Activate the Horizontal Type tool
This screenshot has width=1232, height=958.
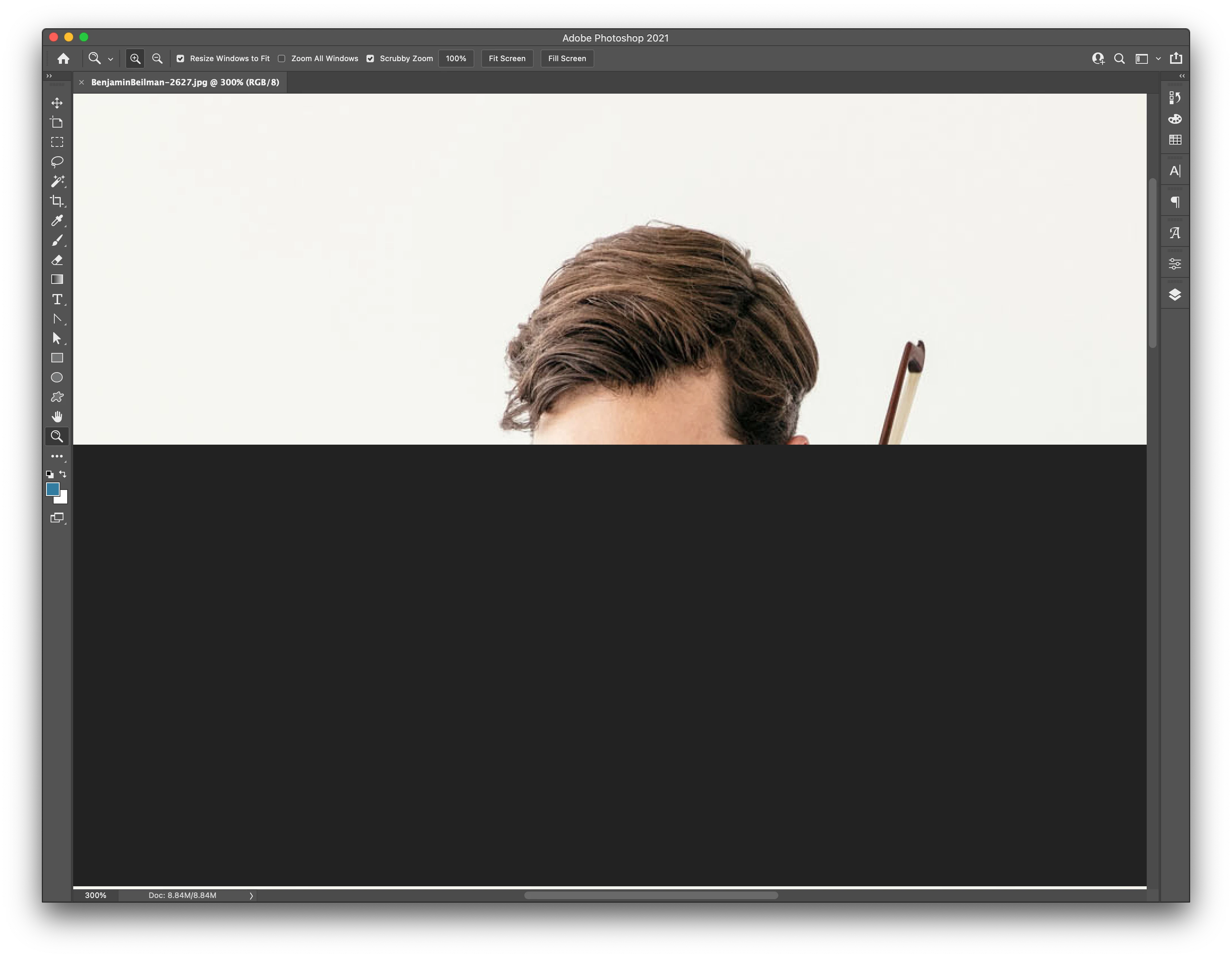(x=57, y=299)
